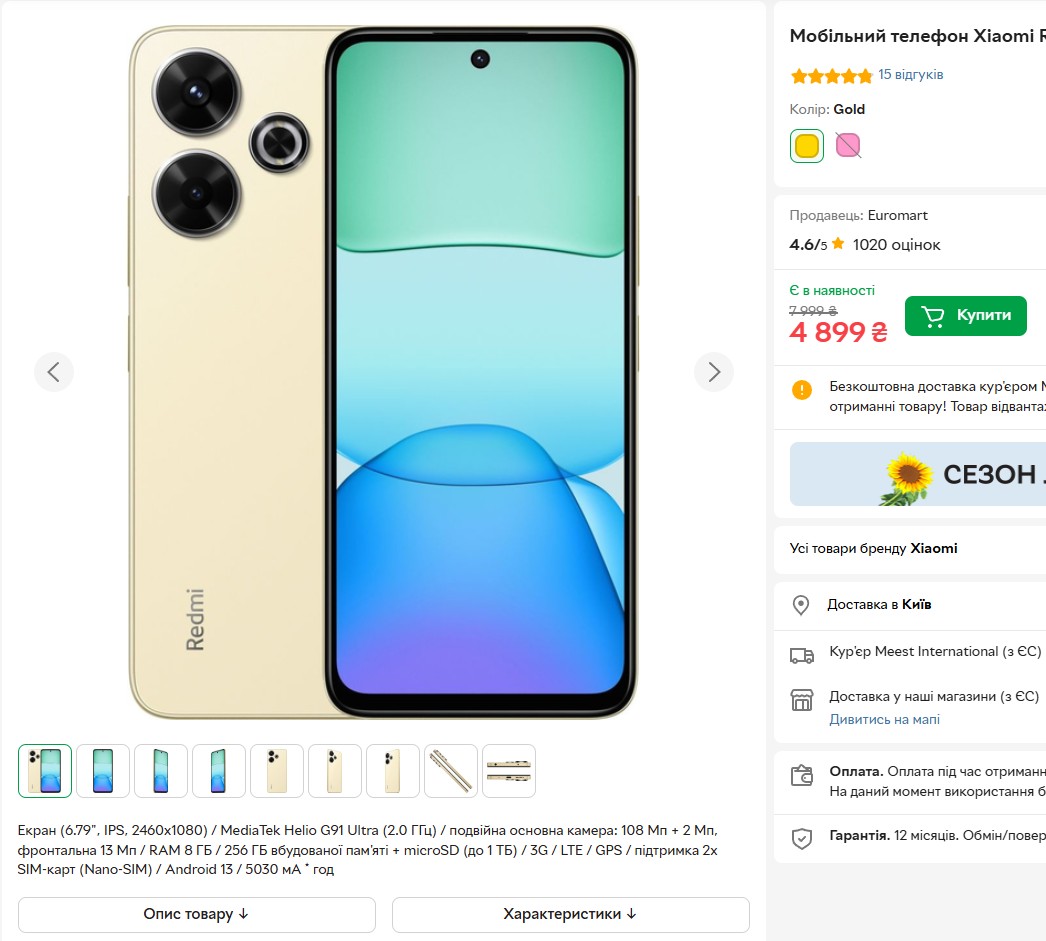Viewport: 1046px width, 941px height.
Task: Expand the Характеристики section
Action: pyautogui.click(x=570, y=914)
